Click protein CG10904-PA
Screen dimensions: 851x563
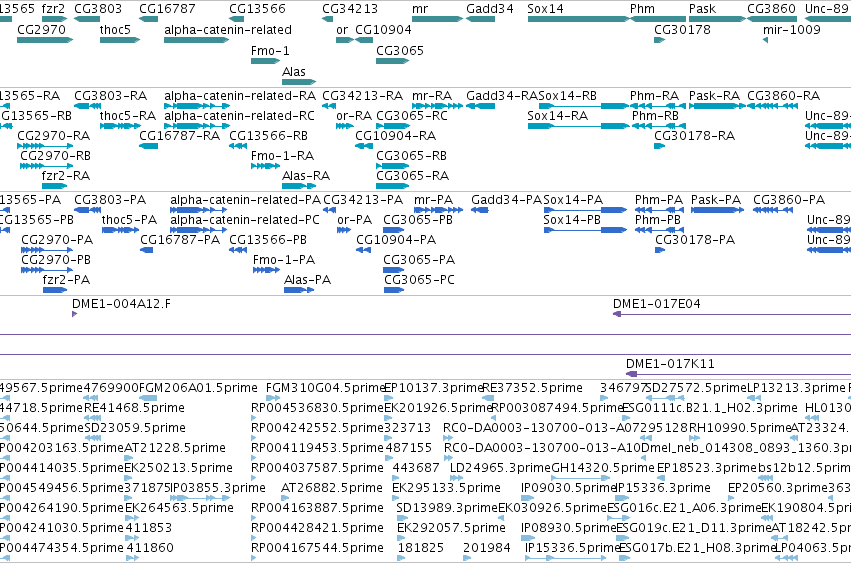(x=396, y=241)
